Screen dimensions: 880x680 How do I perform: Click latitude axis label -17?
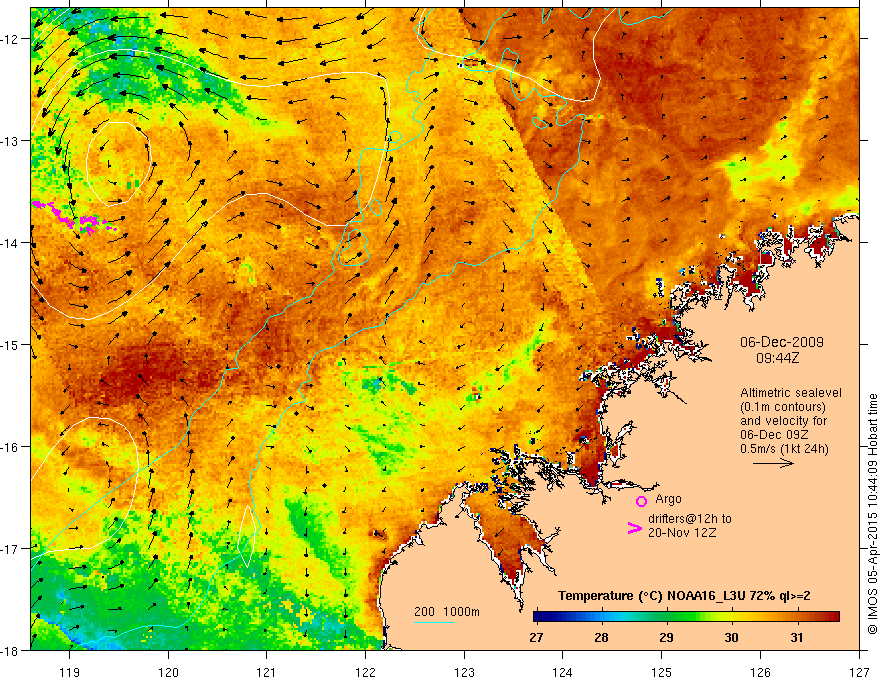(10, 549)
